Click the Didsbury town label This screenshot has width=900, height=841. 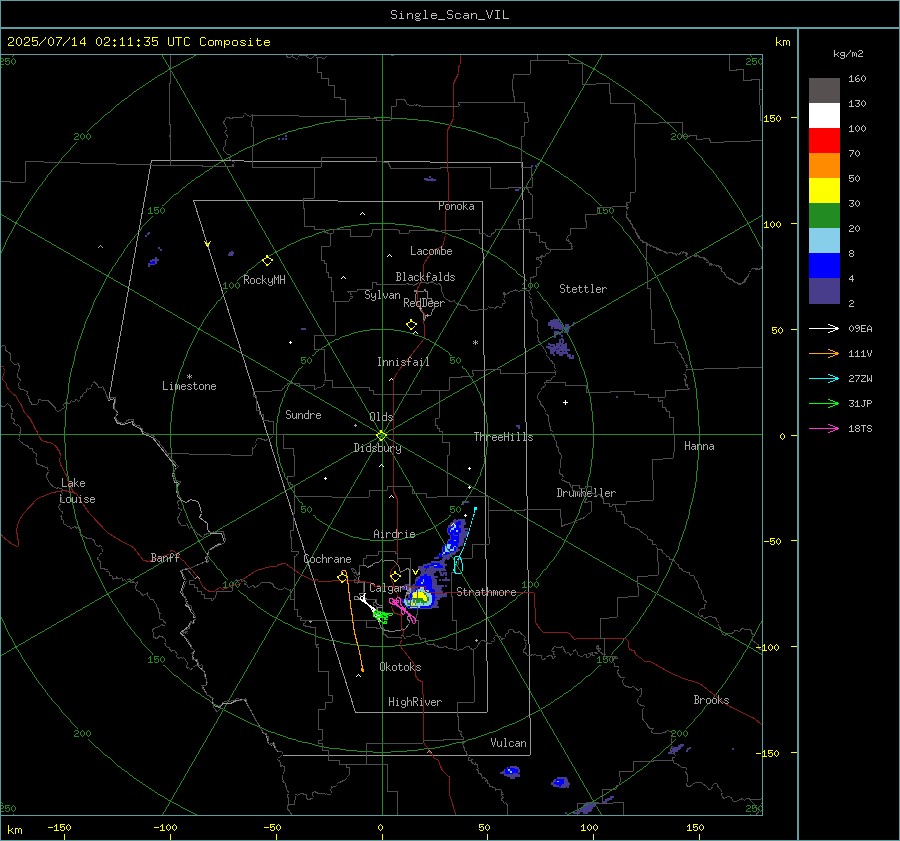click(x=377, y=448)
